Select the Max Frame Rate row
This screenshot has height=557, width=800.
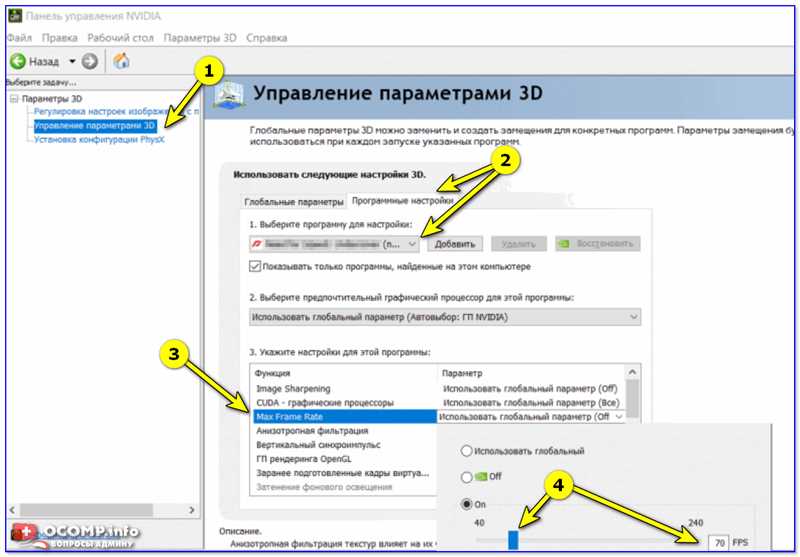(345, 417)
